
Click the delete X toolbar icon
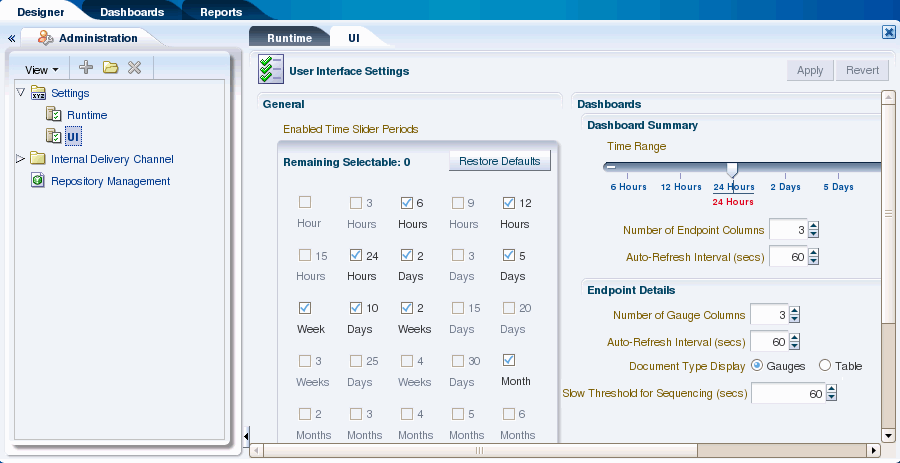(x=134, y=68)
